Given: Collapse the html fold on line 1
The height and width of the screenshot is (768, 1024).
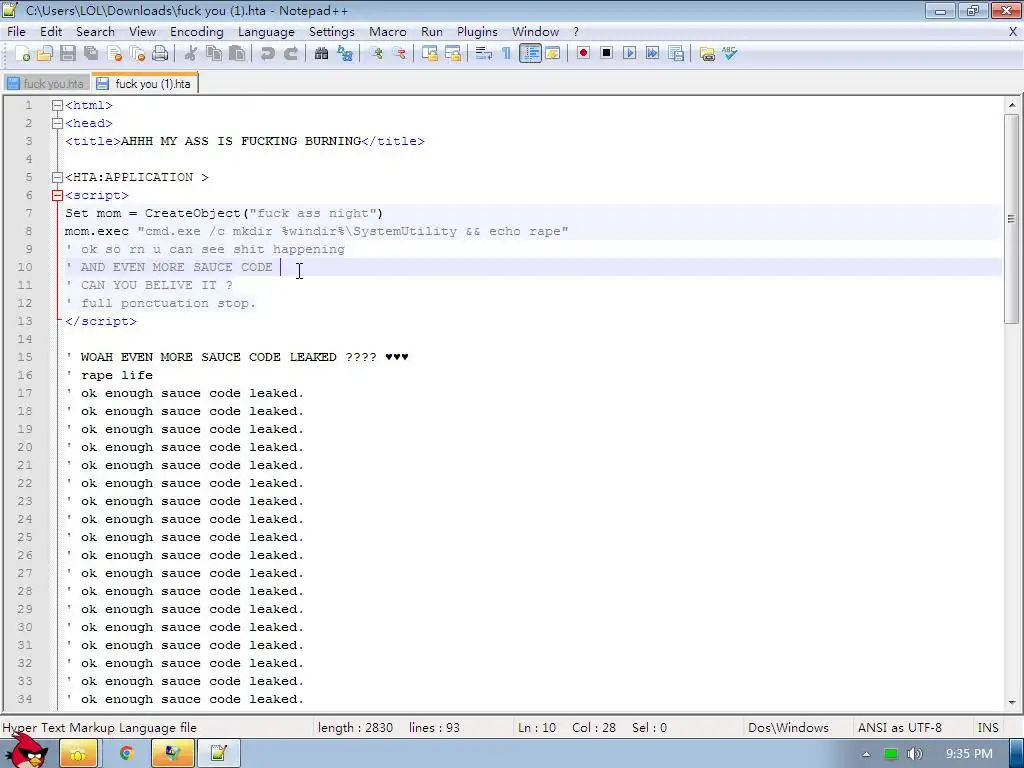Looking at the screenshot, I should (57, 105).
